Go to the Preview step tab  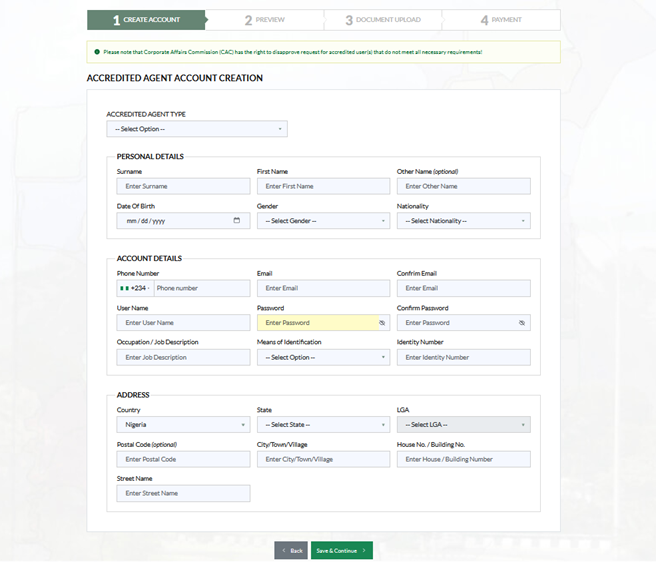point(264,20)
